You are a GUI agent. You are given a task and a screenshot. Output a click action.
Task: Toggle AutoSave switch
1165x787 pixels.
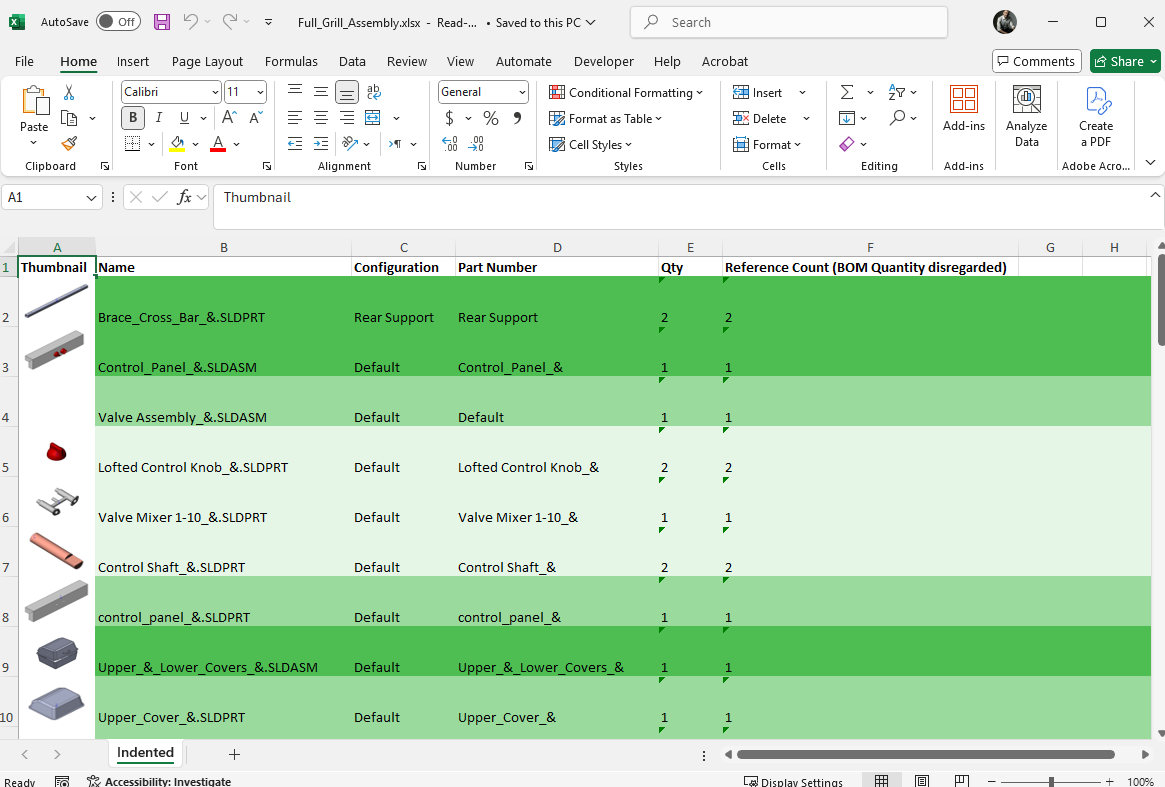[117, 22]
